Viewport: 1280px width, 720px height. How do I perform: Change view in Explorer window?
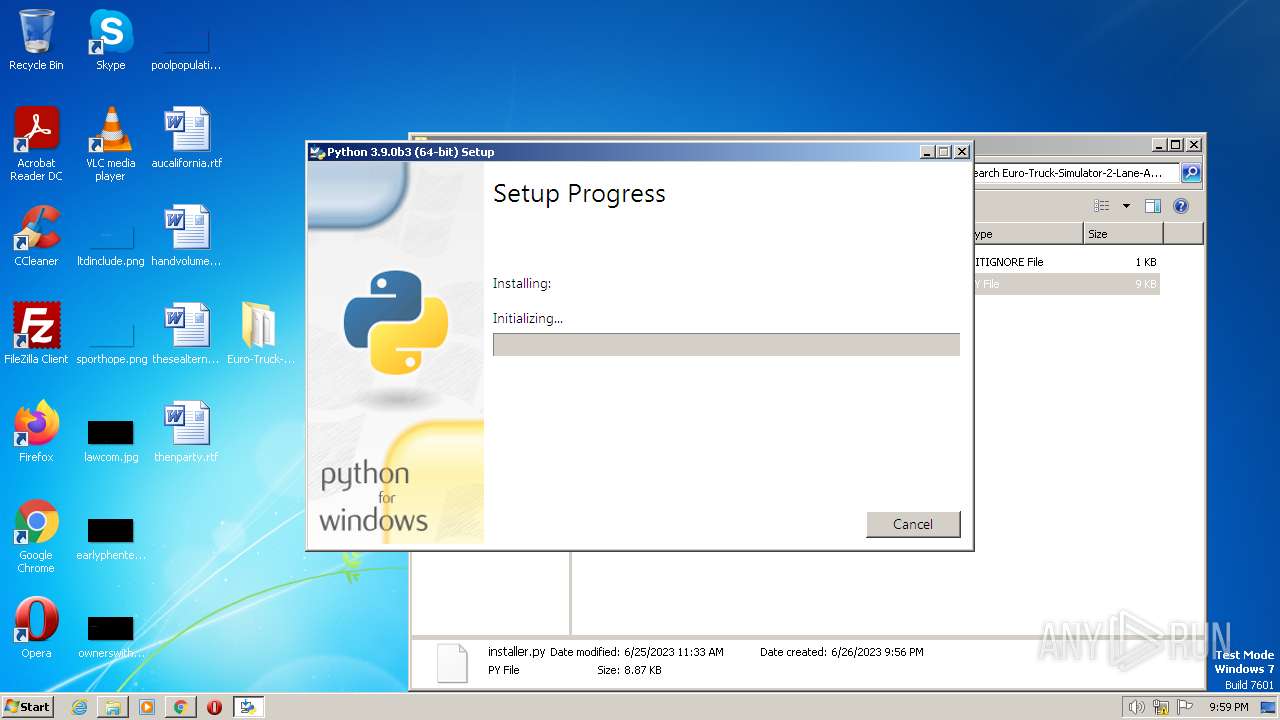tap(1102, 206)
